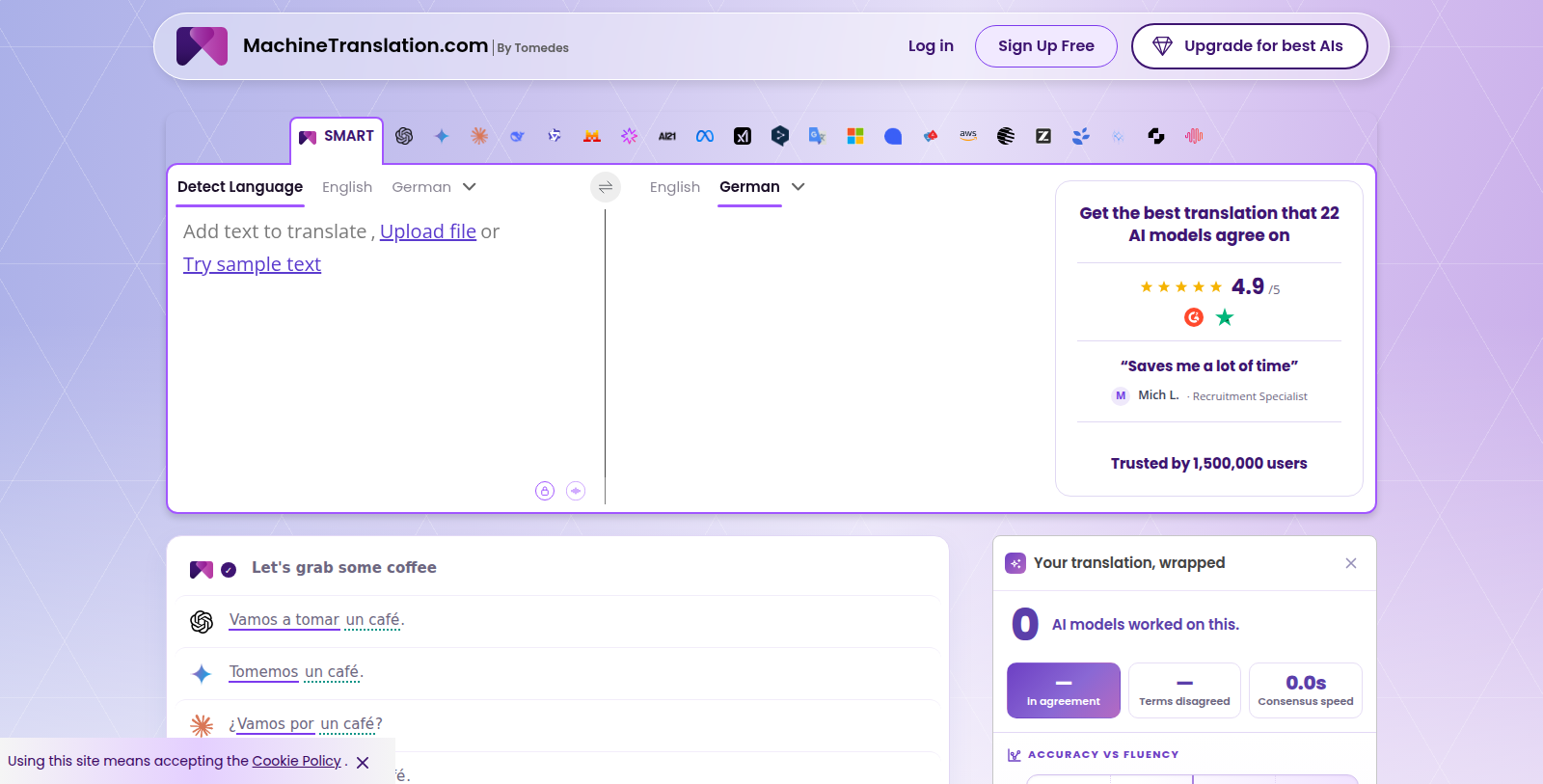The image size is (1543, 784).
Task: Click the Consensus speed card
Action: point(1306,690)
